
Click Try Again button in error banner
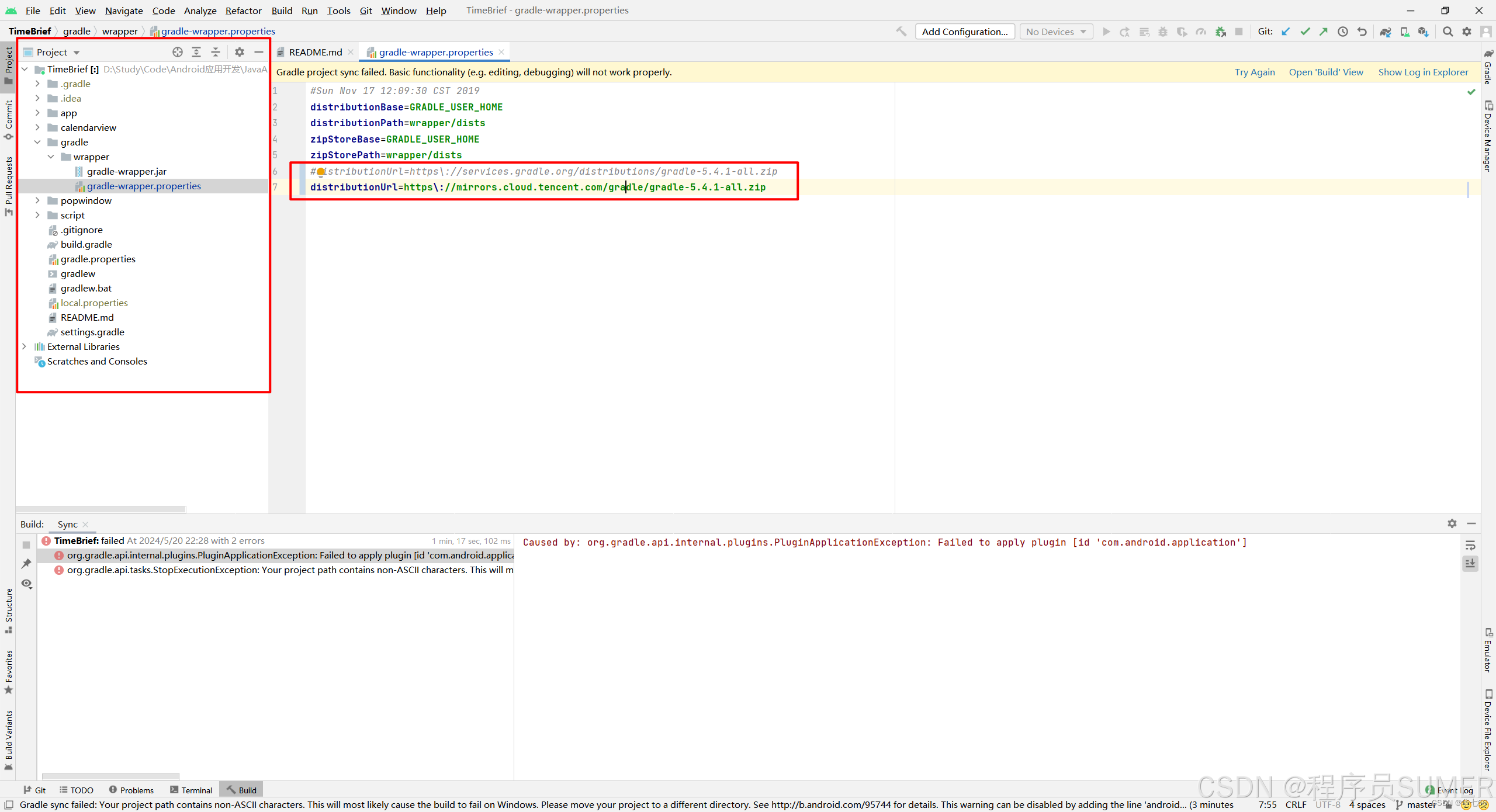[1254, 72]
